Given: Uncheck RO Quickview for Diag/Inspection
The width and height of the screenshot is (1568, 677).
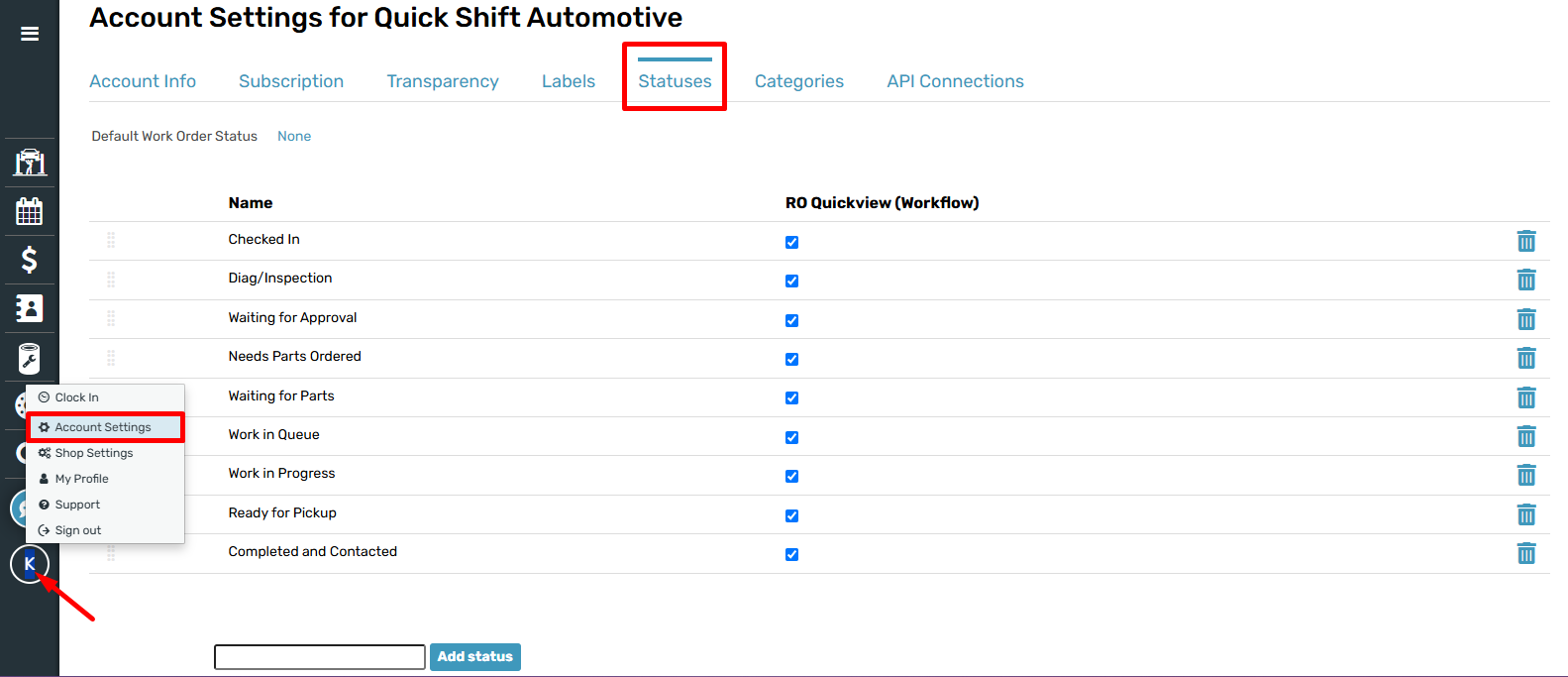Looking at the screenshot, I should click(x=791, y=281).
